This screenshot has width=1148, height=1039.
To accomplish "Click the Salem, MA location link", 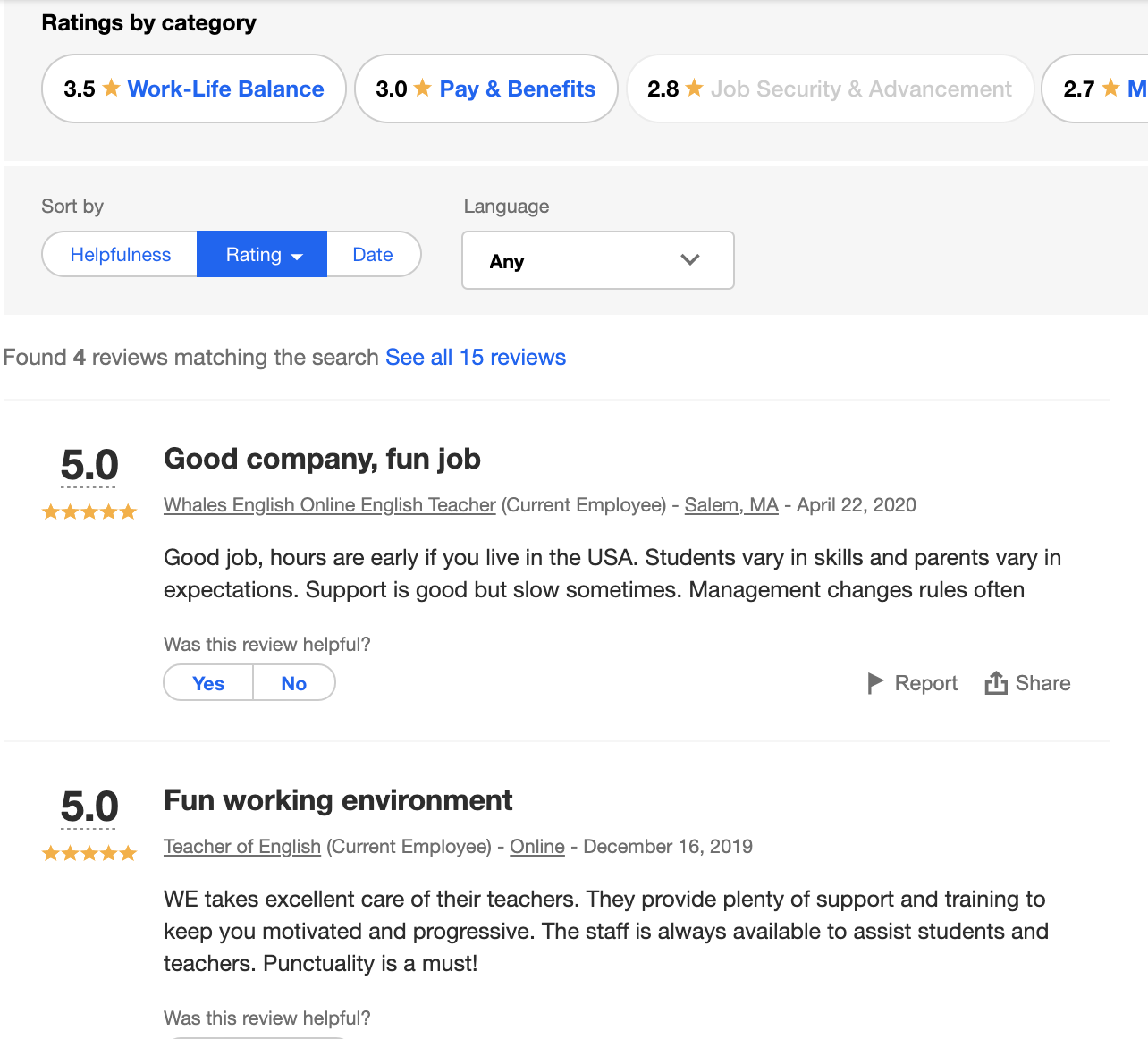I will (x=731, y=505).
